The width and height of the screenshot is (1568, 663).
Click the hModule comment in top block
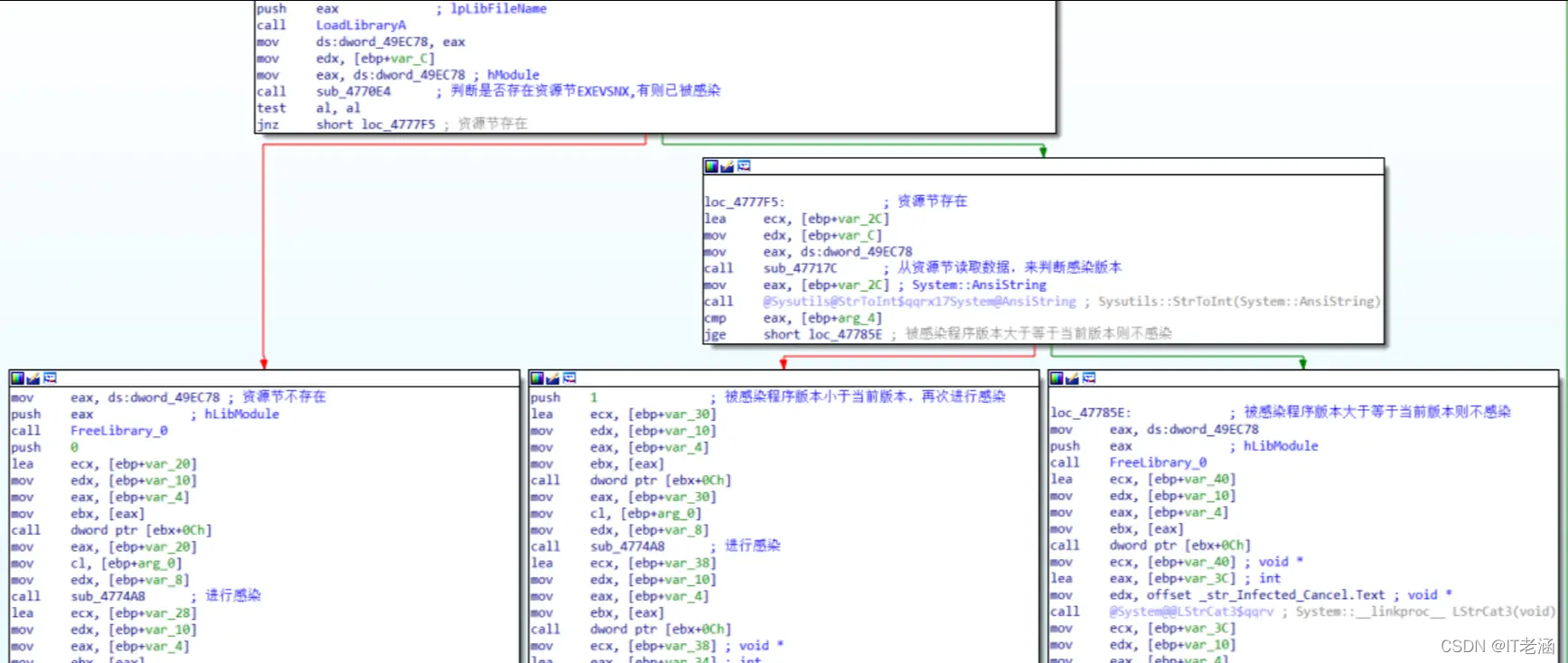(x=512, y=75)
